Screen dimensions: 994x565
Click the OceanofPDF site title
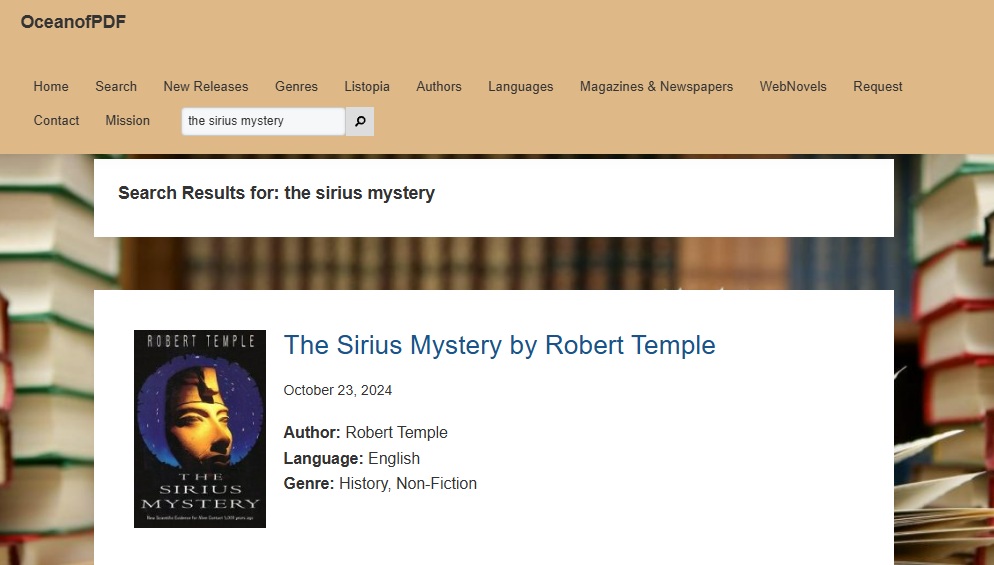73,22
